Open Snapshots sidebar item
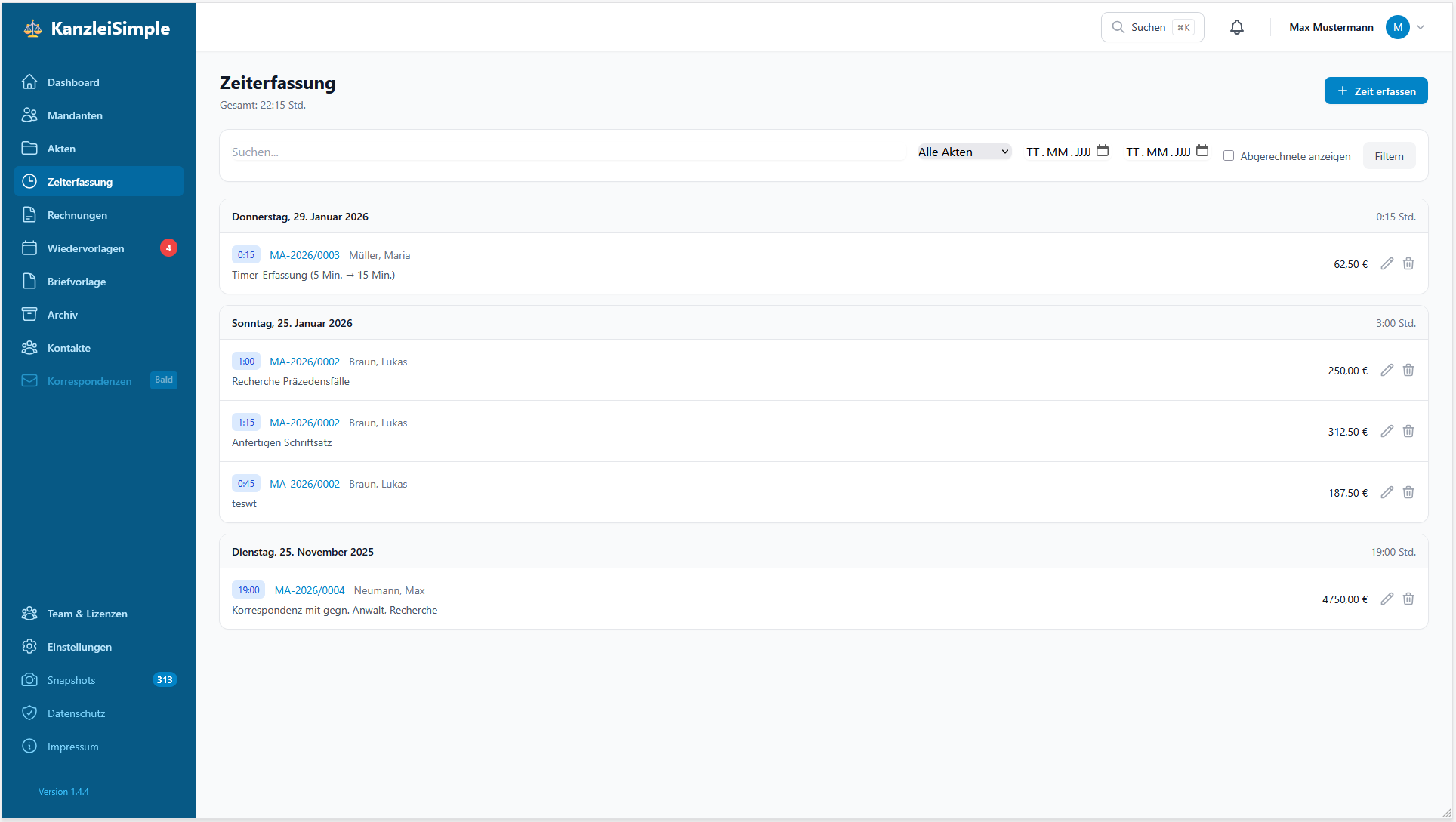Viewport: 1456px width, 822px height. point(71,680)
